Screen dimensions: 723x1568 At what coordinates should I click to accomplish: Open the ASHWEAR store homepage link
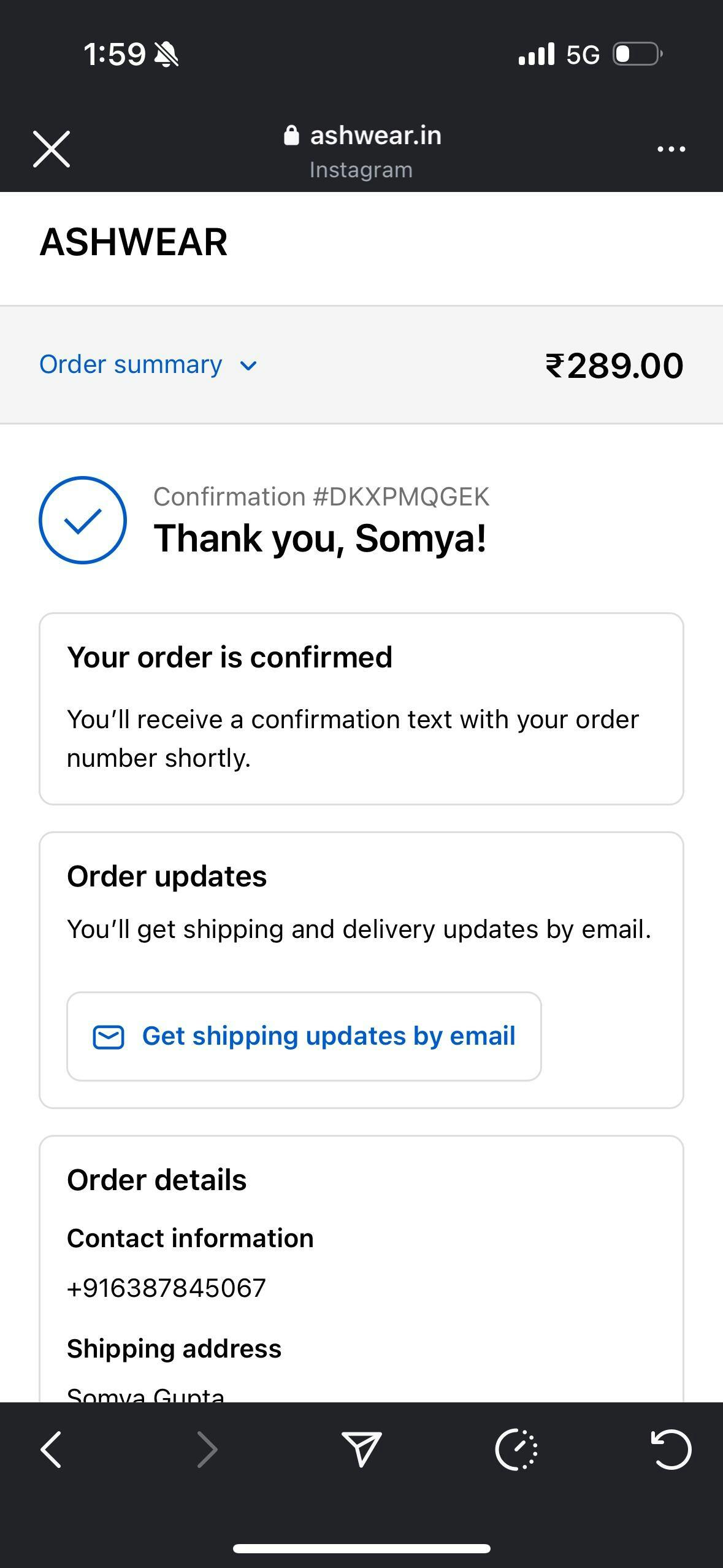[134, 242]
